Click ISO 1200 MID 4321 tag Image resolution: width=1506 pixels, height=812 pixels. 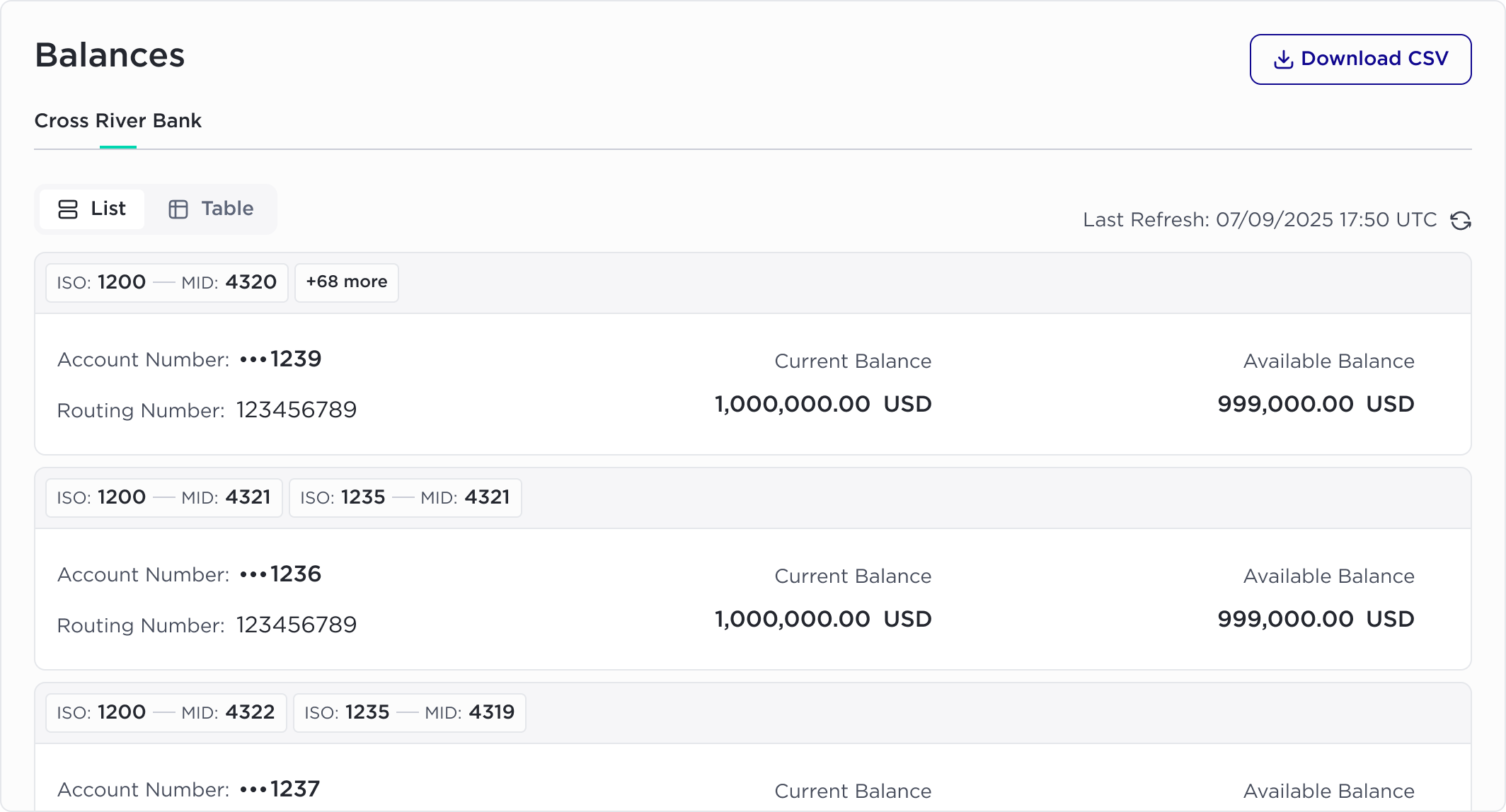point(164,497)
